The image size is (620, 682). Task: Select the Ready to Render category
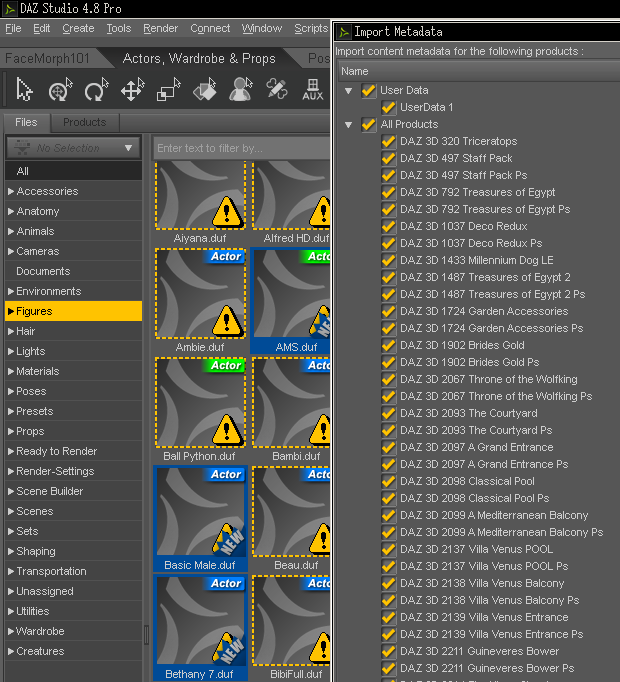pos(73,451)
